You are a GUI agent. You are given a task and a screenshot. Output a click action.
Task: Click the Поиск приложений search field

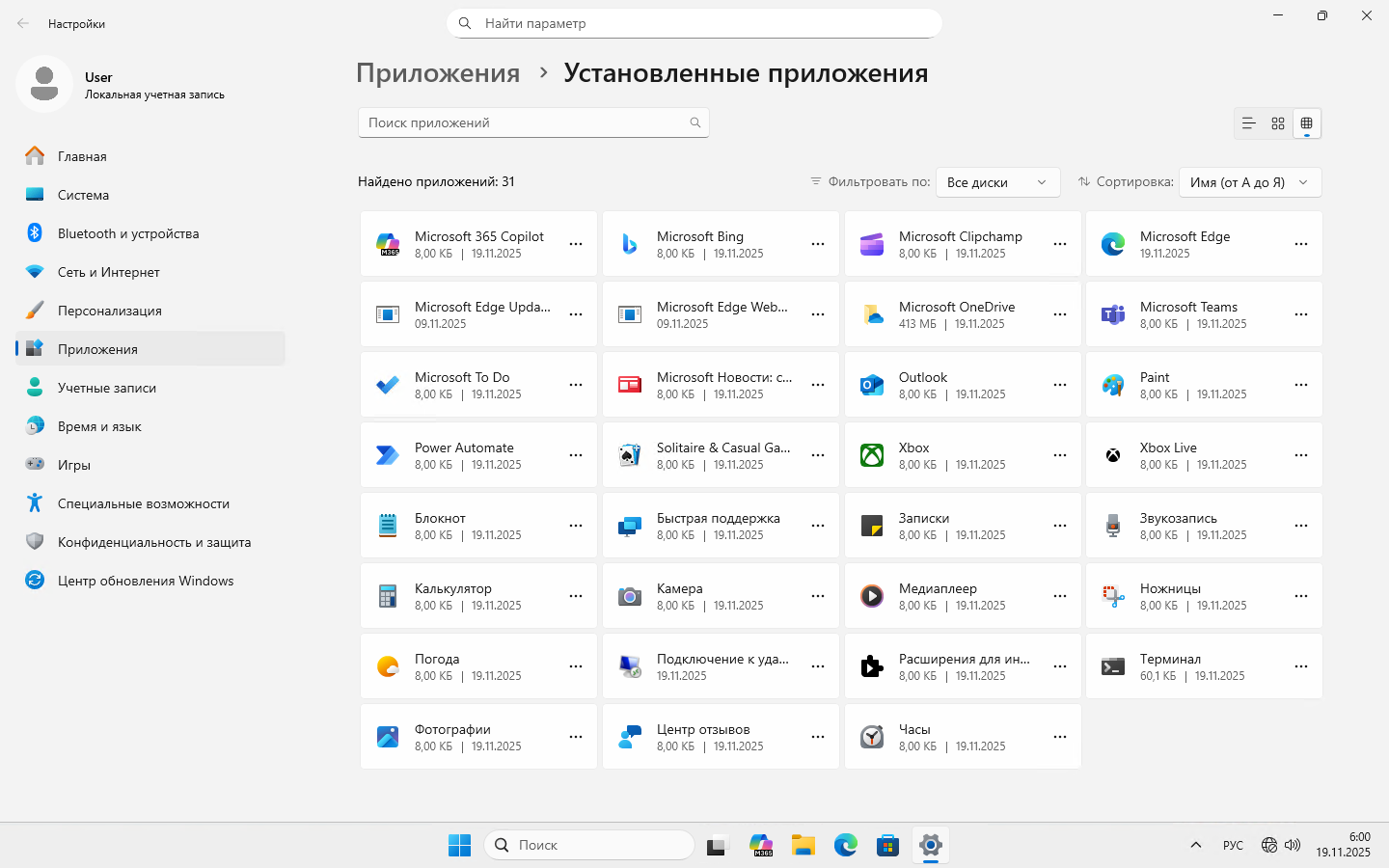pos(526,122)
